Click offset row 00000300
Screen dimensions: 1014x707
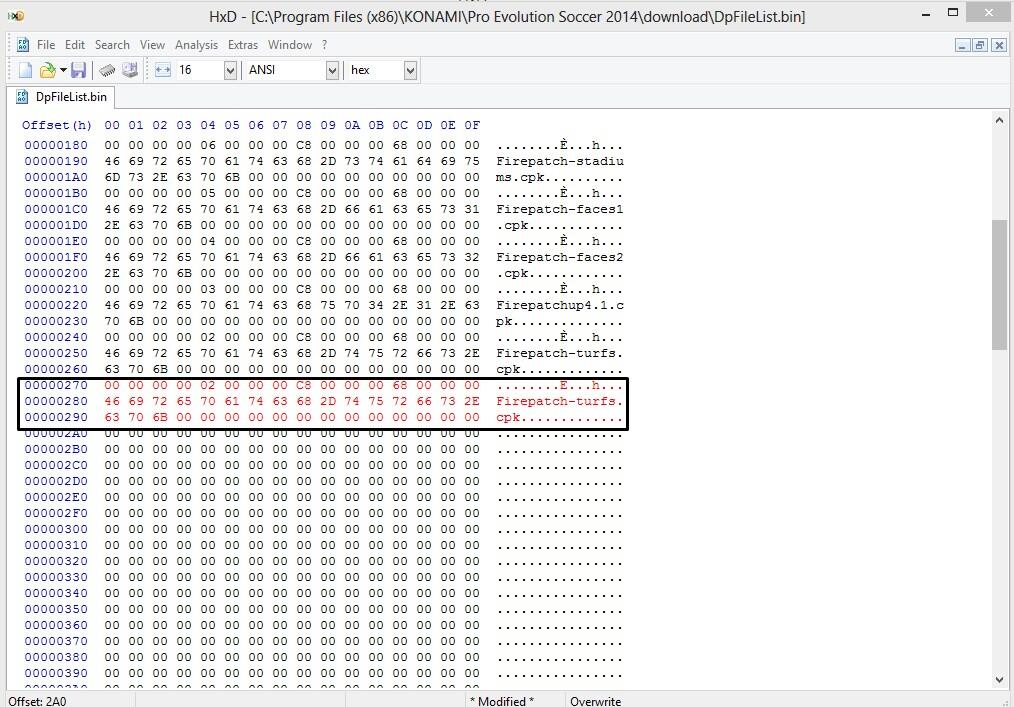56,529
